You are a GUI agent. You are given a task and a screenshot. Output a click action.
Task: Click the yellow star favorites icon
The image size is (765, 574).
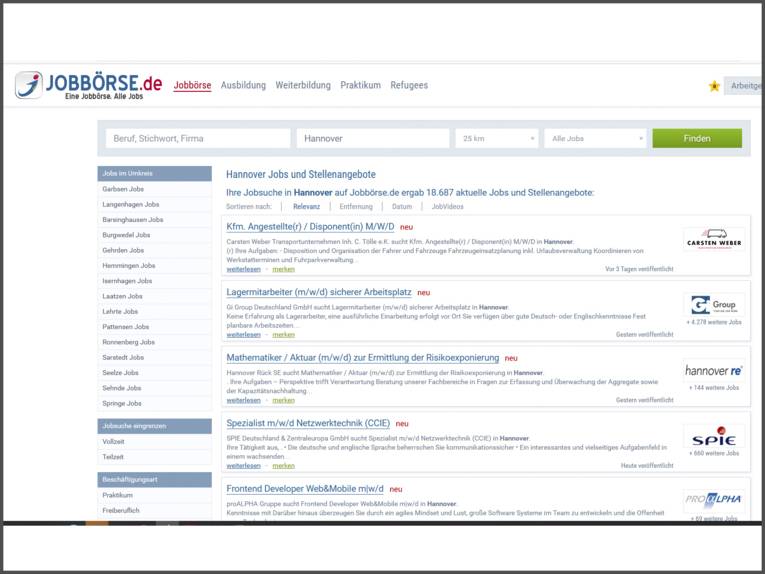coord(714,86)
